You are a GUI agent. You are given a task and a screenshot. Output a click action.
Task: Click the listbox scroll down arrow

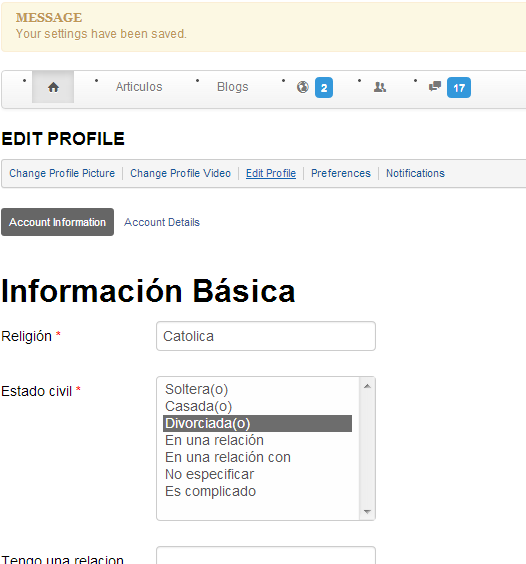tap(367, 511)
